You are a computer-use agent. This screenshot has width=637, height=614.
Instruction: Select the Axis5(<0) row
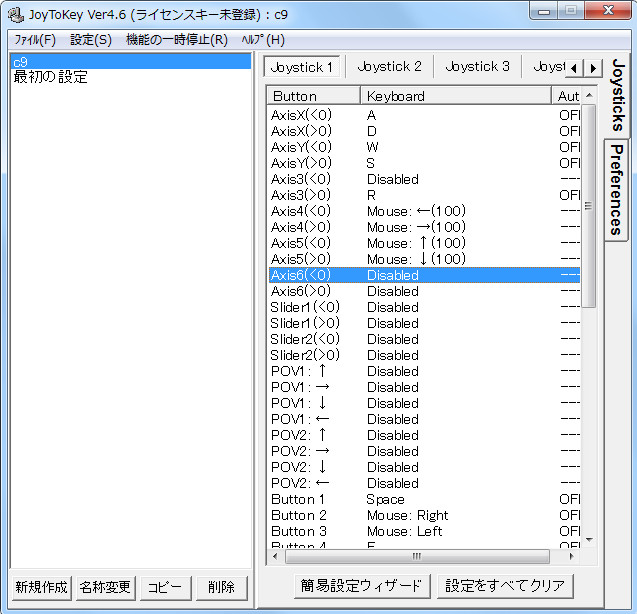(425, 243)
